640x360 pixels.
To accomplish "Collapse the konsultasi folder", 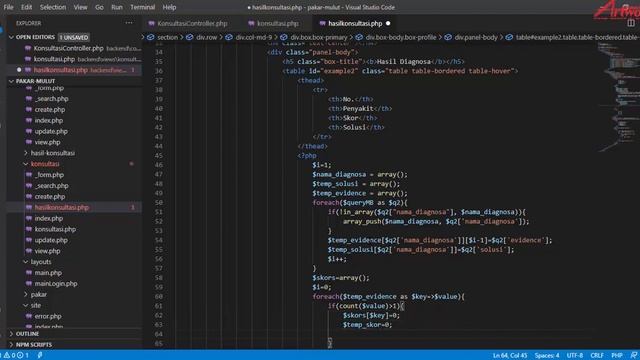I will click(x=26, y=164).
